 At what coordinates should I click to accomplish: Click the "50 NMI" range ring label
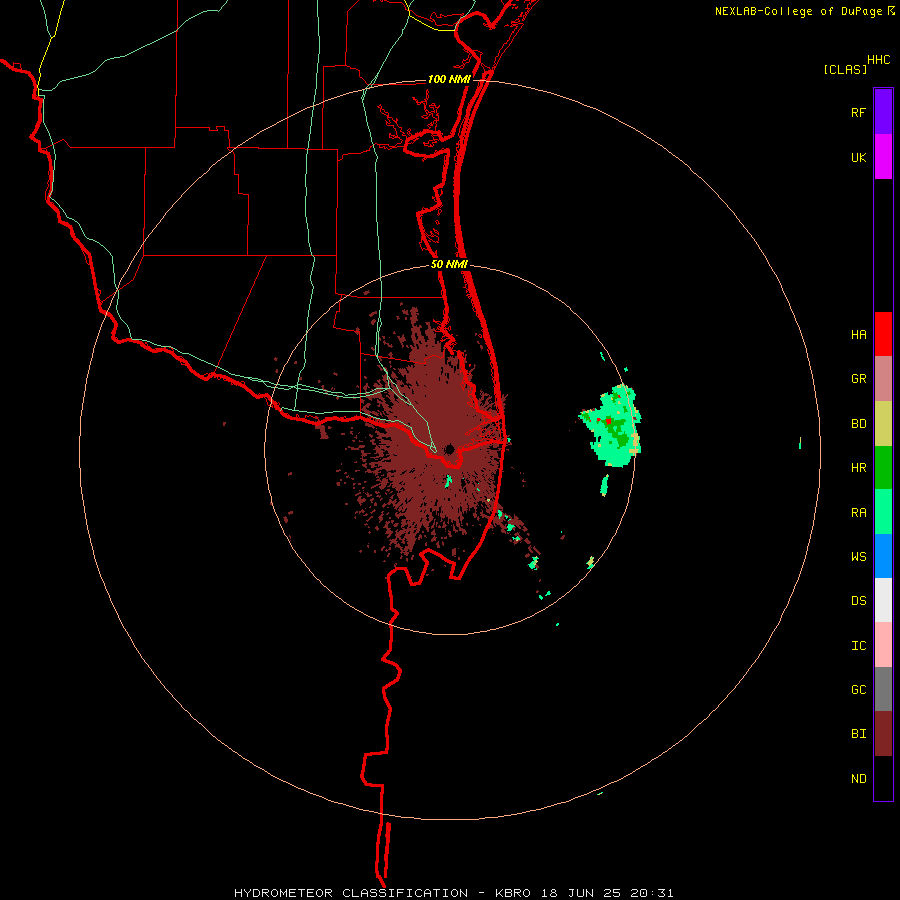pyautogui.click(x=449, y=265)
